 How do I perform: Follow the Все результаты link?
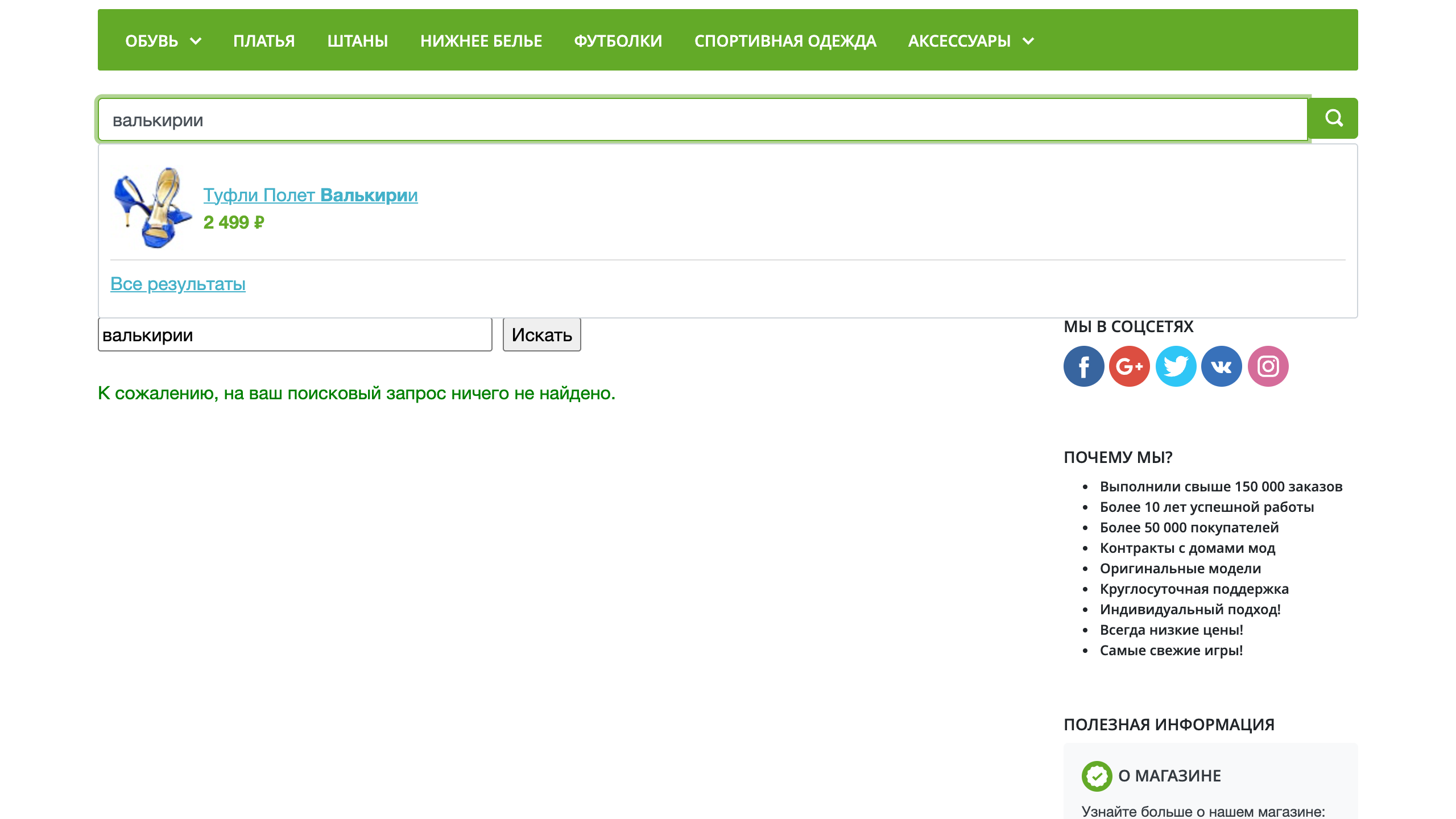178,284
